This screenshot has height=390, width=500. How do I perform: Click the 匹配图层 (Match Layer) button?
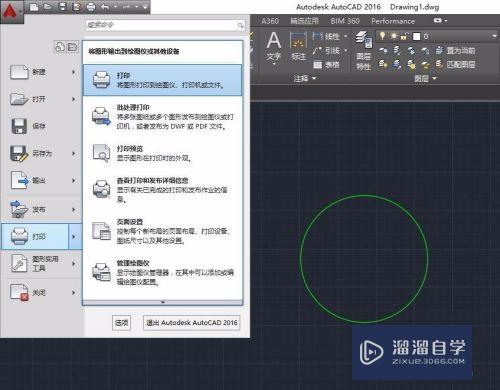pos(456,64)
